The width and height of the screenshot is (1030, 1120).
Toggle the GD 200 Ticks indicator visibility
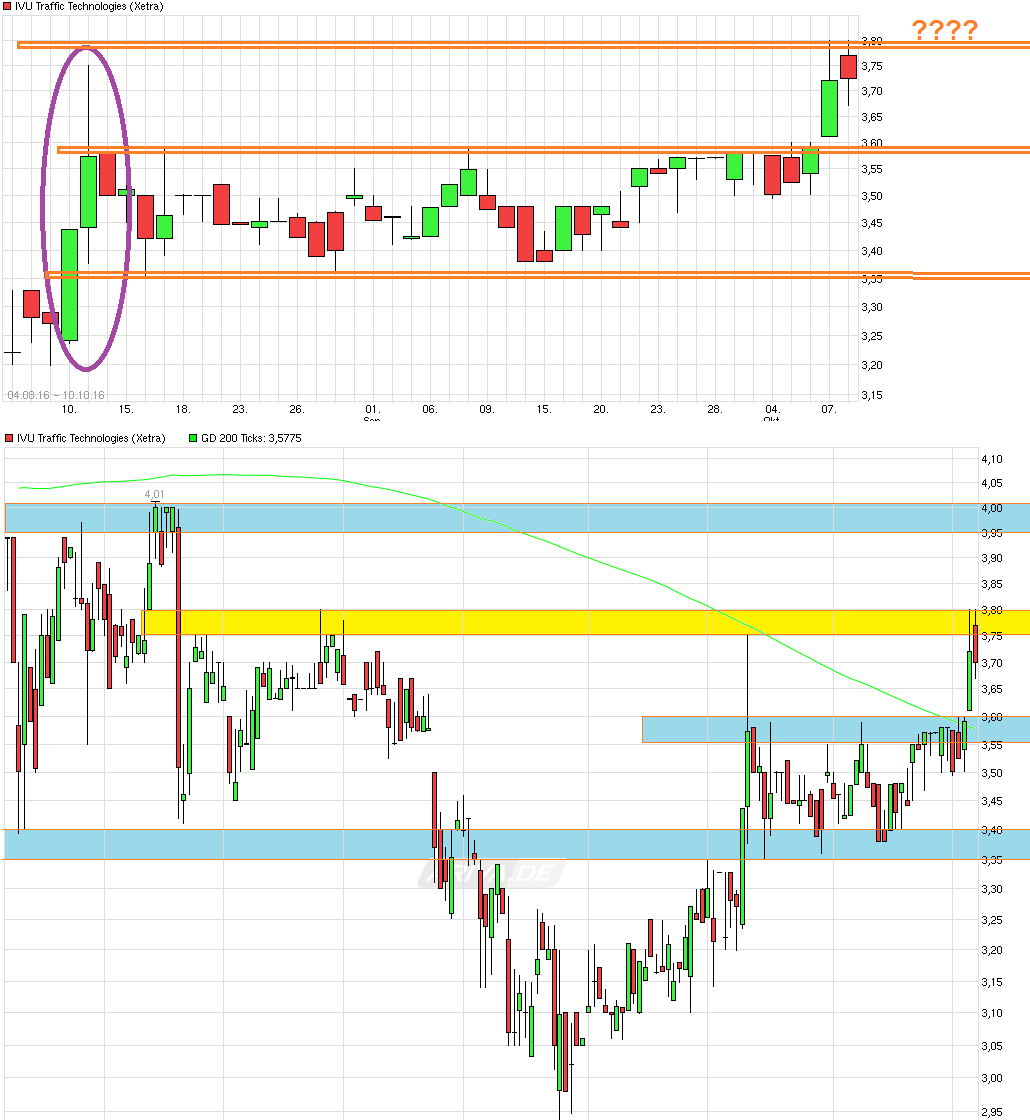click(250, 438)
